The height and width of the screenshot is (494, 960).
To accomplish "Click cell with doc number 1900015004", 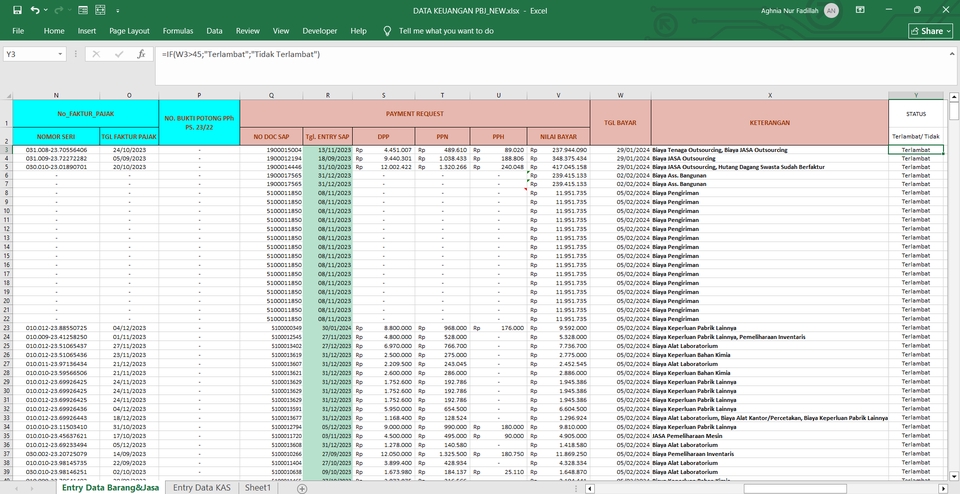I will [271, 149].
